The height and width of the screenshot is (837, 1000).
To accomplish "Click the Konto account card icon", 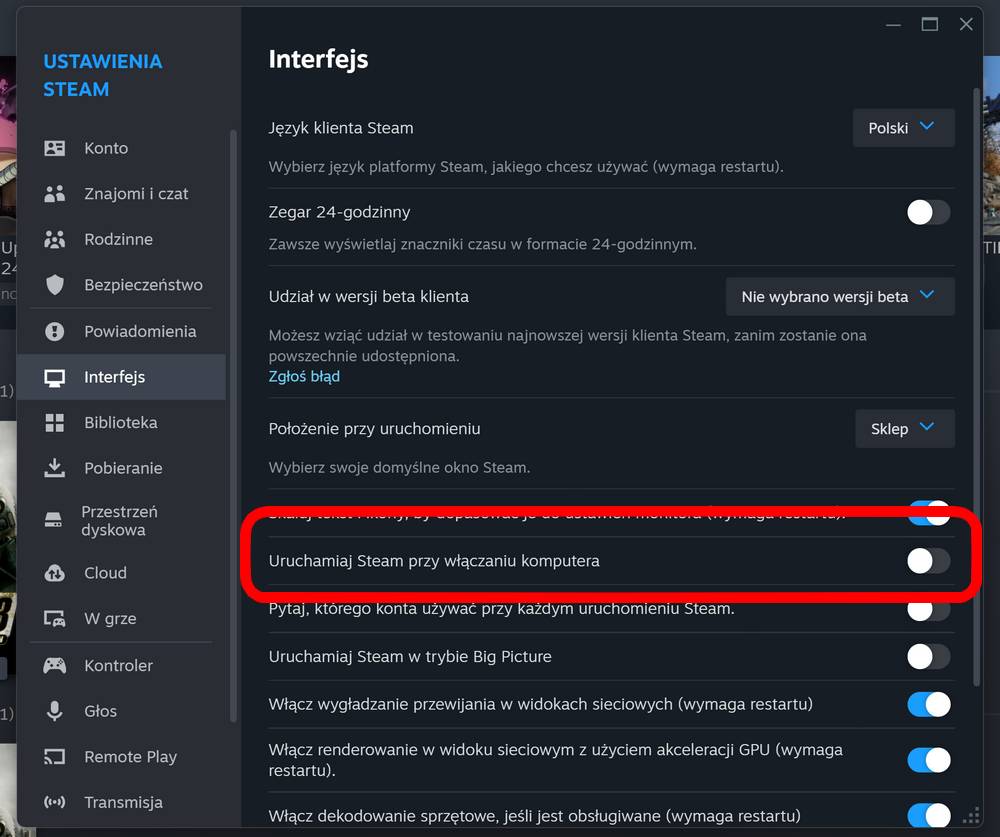I will tap(54, 148).
